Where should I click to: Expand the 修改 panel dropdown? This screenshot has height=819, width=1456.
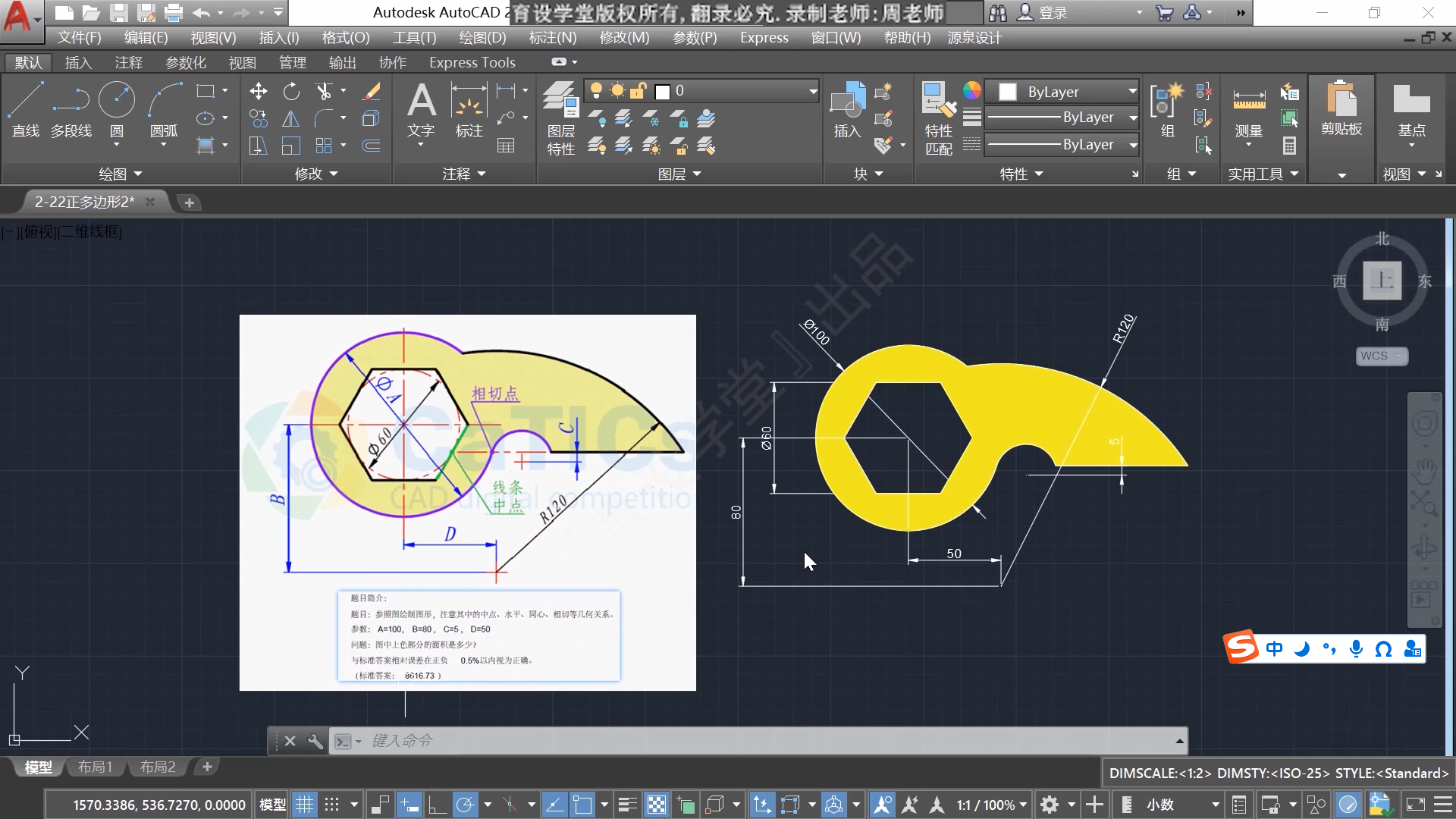[x=316, y=174]
